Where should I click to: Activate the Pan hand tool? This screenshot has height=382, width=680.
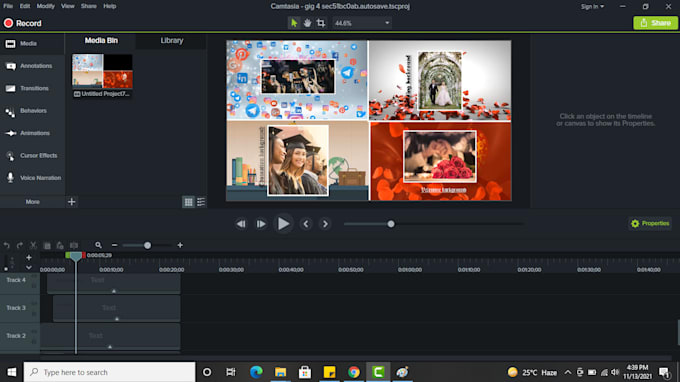coord(307,23)
